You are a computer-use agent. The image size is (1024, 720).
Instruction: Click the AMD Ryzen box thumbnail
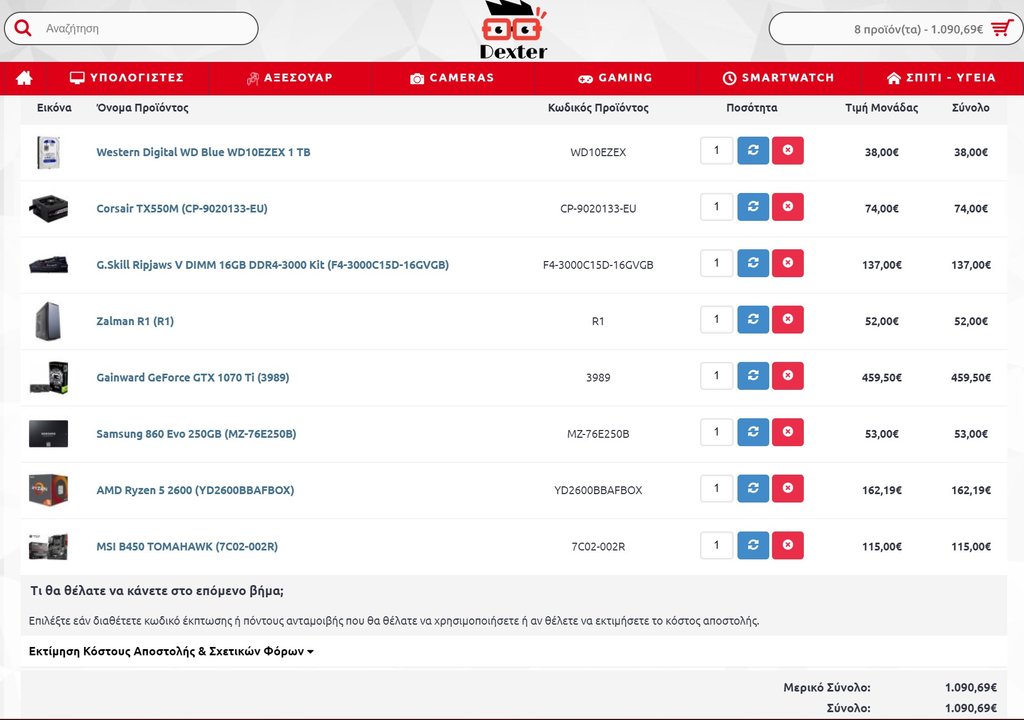pyautogui.click(x=48, y=490)
